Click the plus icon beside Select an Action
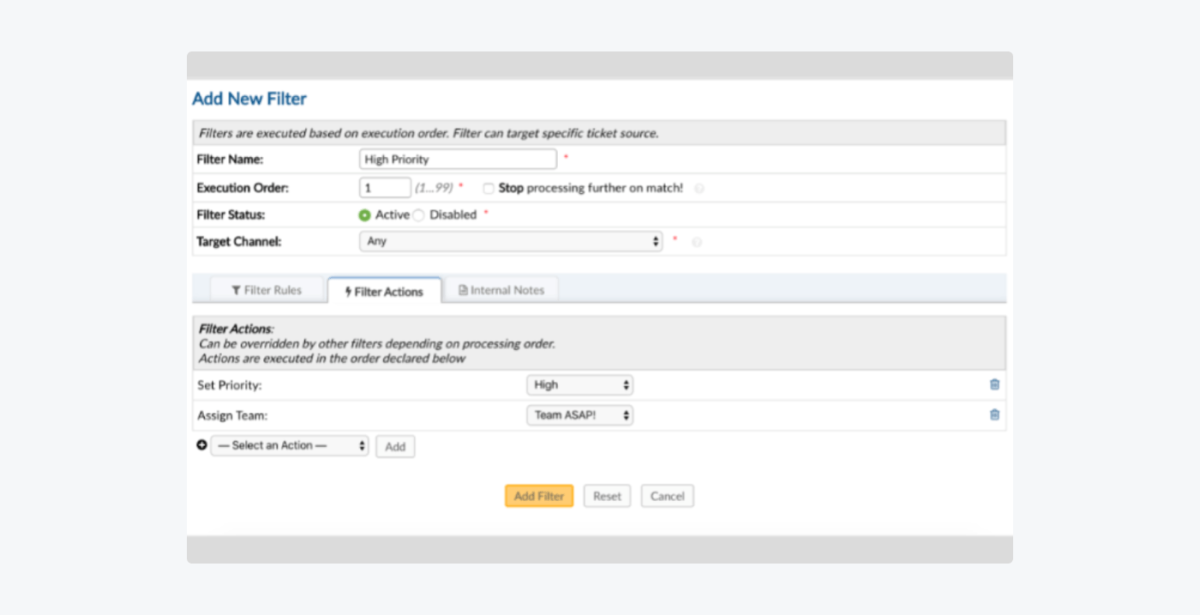This screenshot has height=615, width=1200. tap(201, 446)
